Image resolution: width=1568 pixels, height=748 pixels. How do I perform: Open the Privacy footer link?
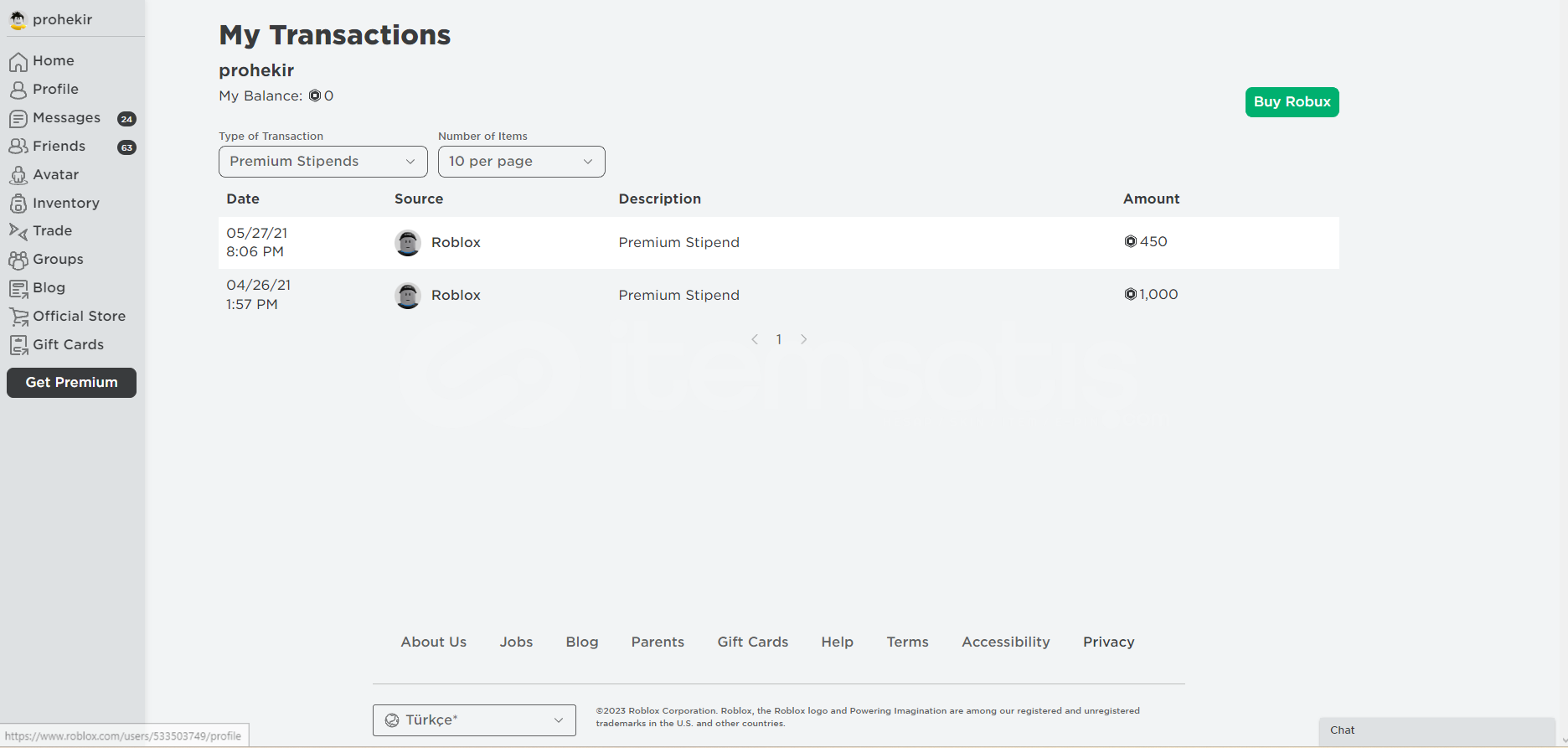point(1109,642)
